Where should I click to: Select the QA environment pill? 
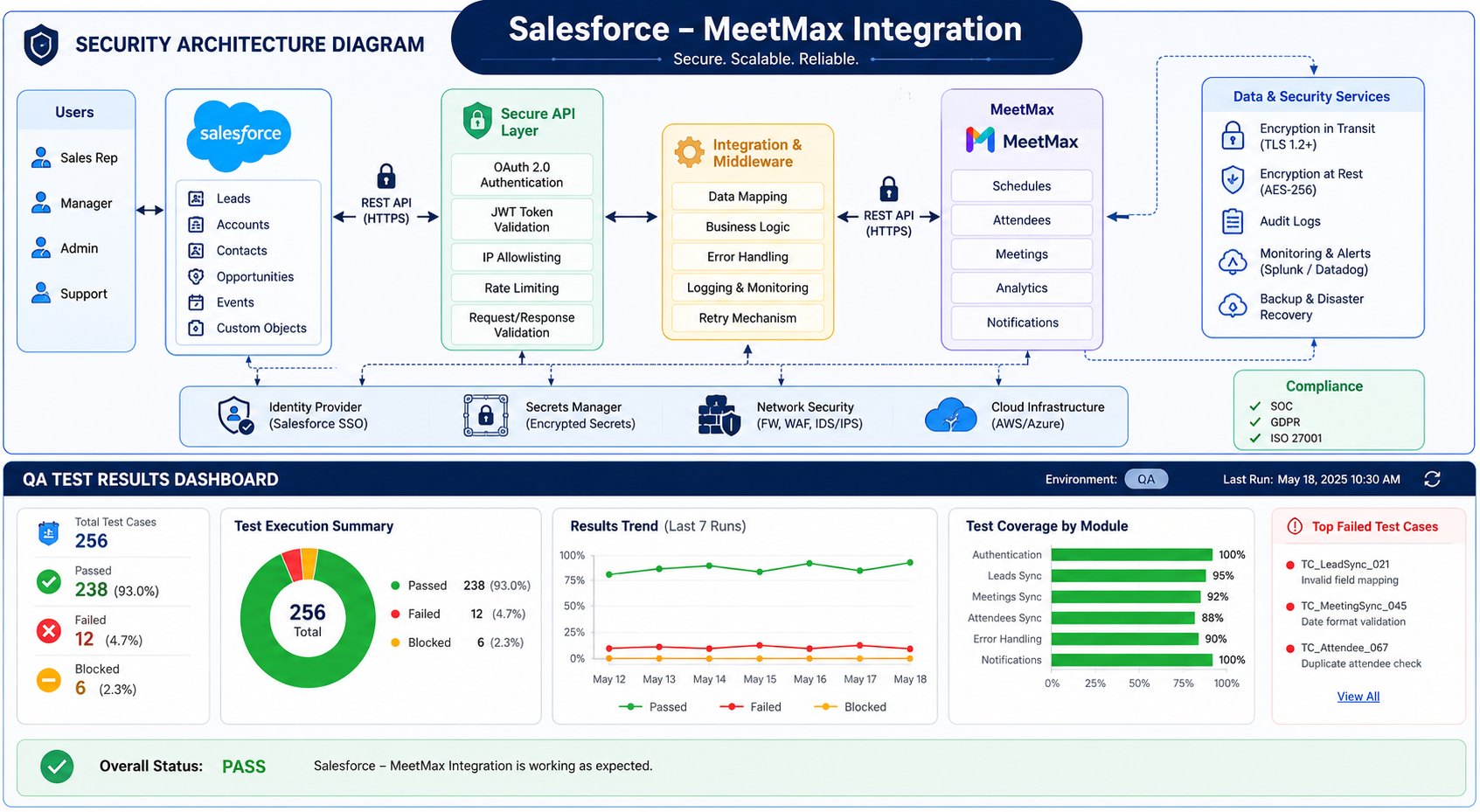click(x=1146, y=479)
